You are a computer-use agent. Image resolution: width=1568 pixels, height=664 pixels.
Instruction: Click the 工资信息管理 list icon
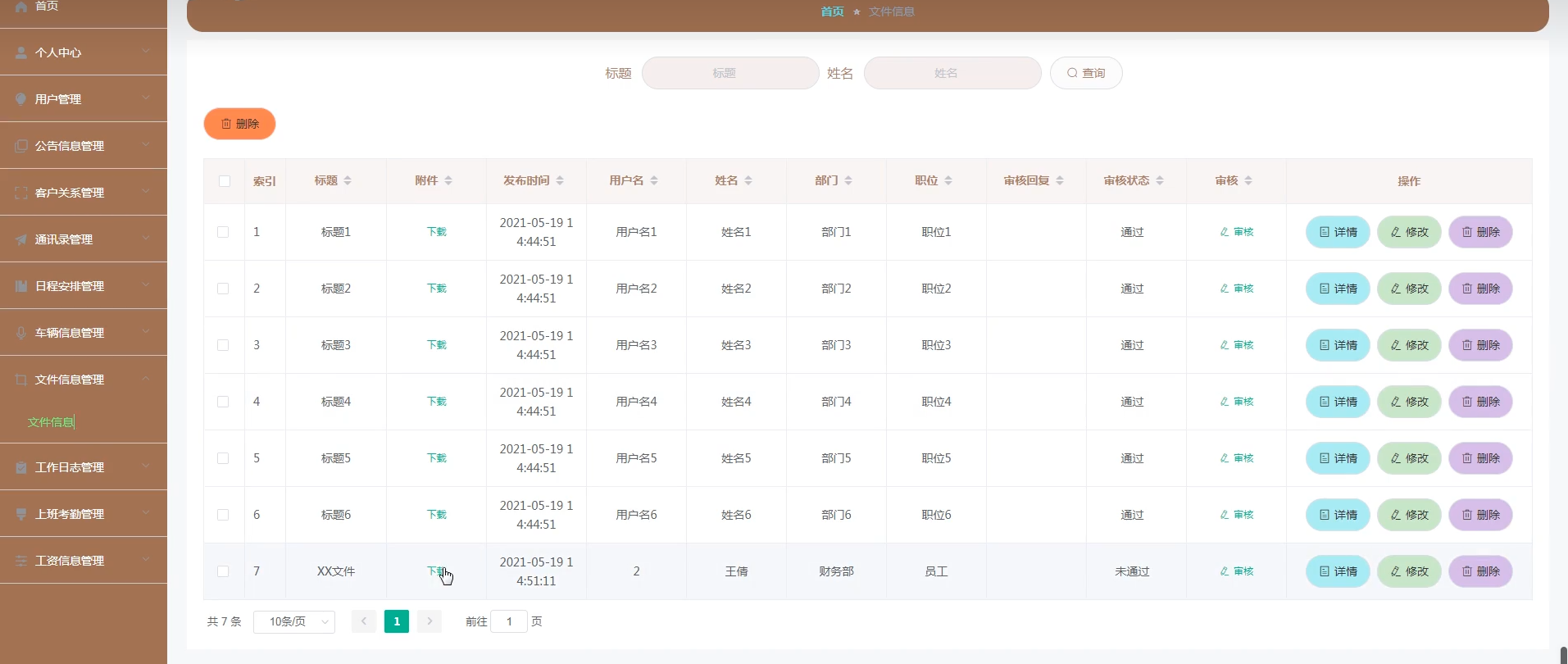21,561
